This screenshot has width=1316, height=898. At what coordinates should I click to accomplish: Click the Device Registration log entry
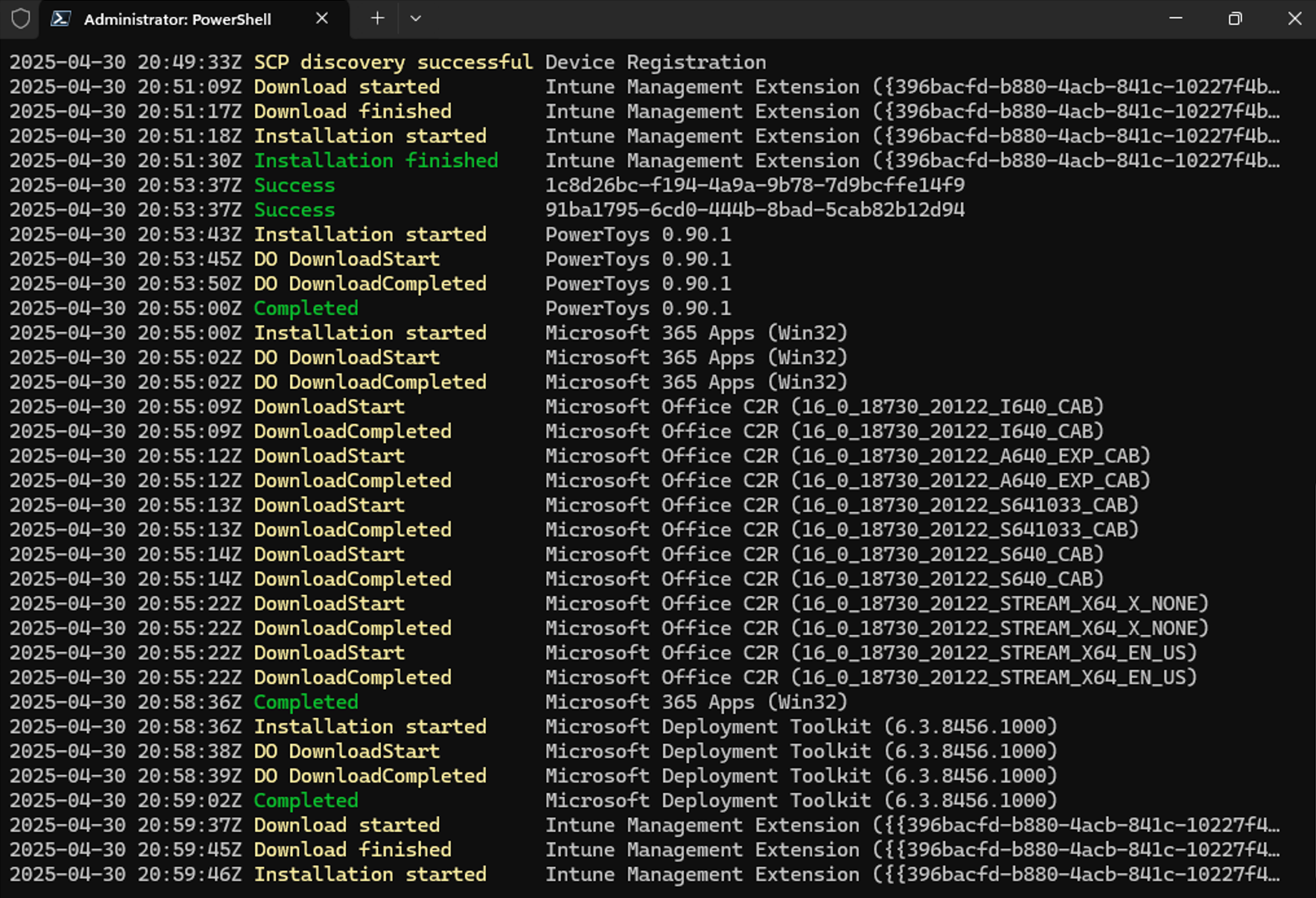655,62
